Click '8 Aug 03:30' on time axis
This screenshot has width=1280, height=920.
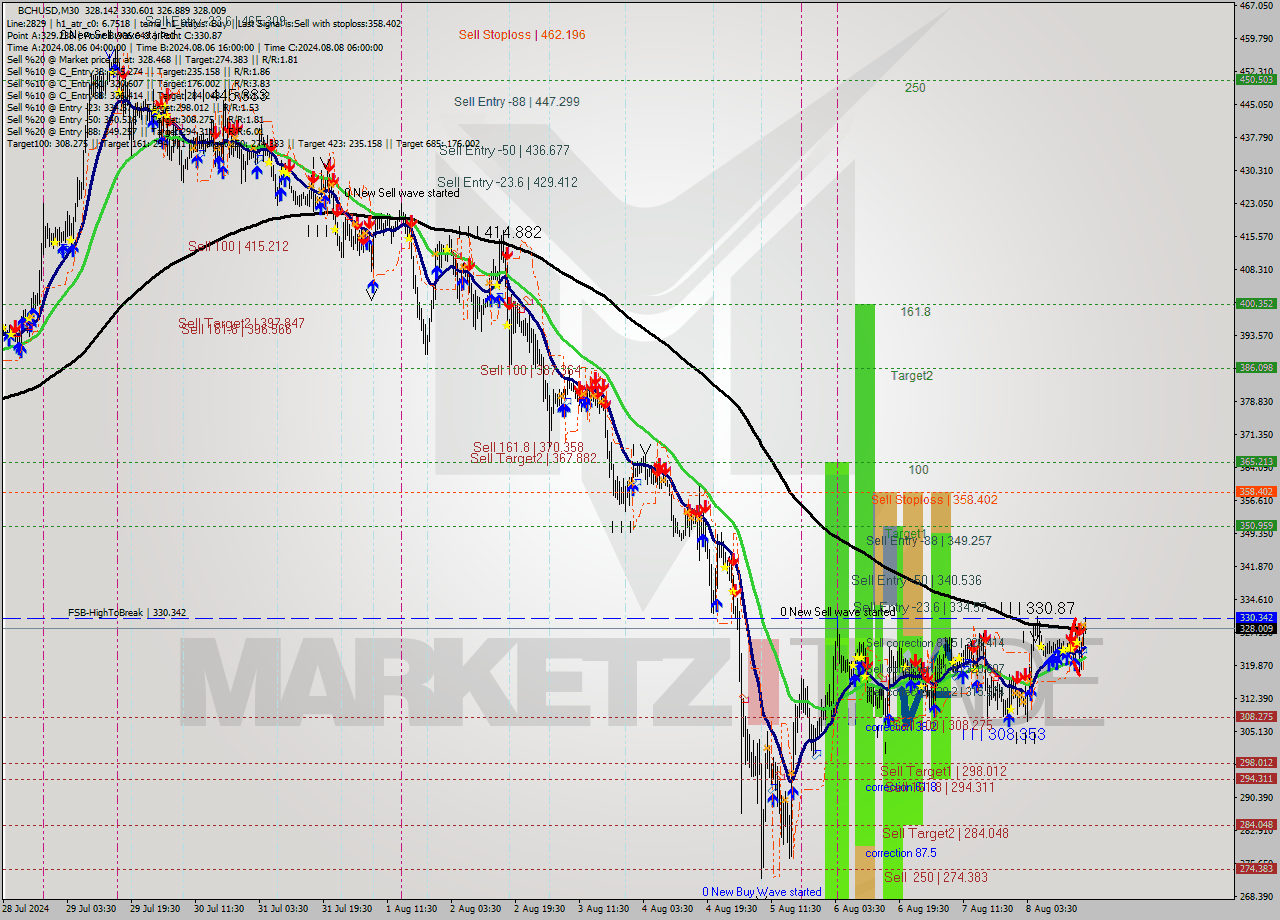click(1052, 909)
